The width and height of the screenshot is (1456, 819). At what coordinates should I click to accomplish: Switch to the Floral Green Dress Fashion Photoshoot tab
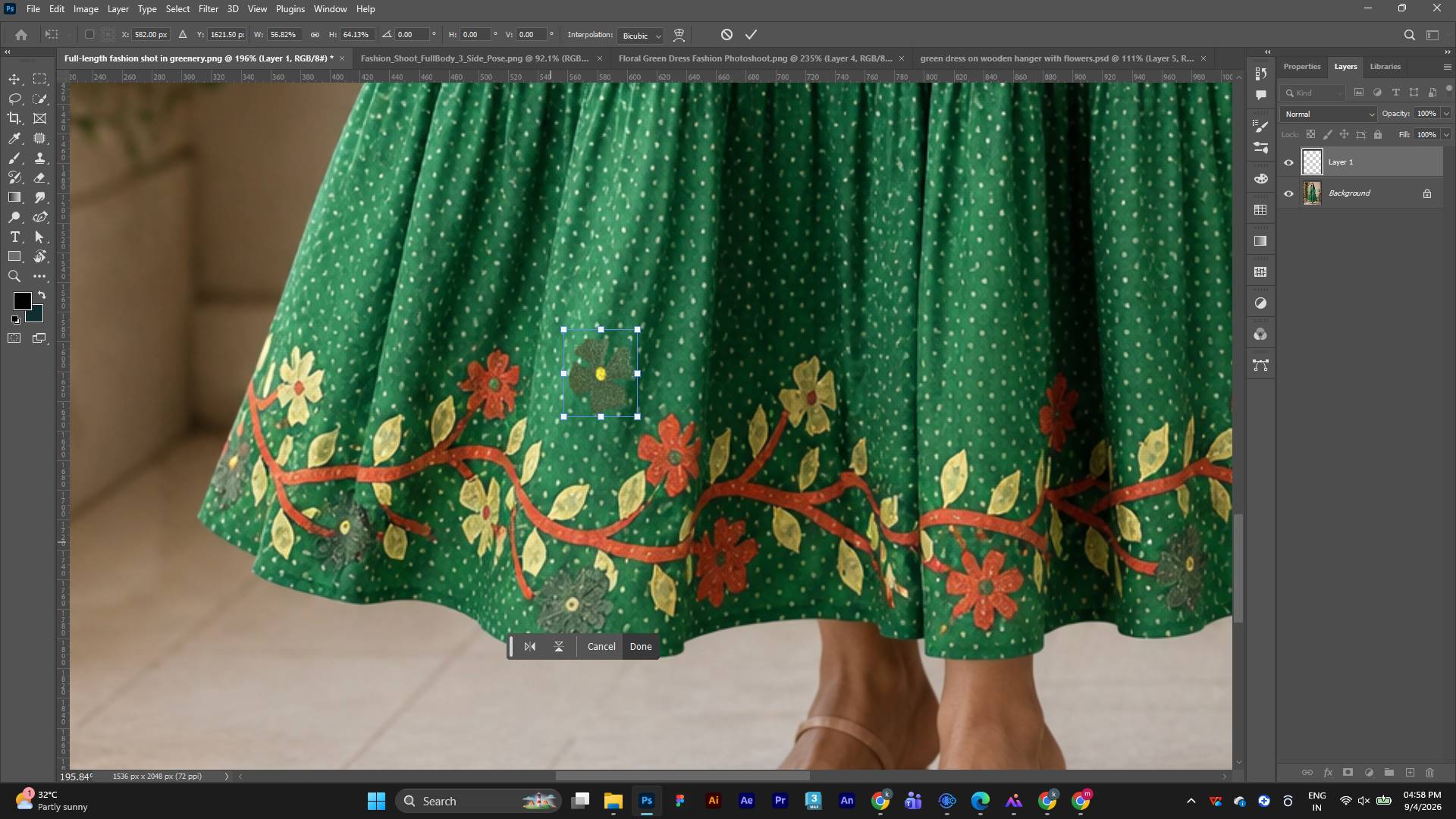pos(755,58)
